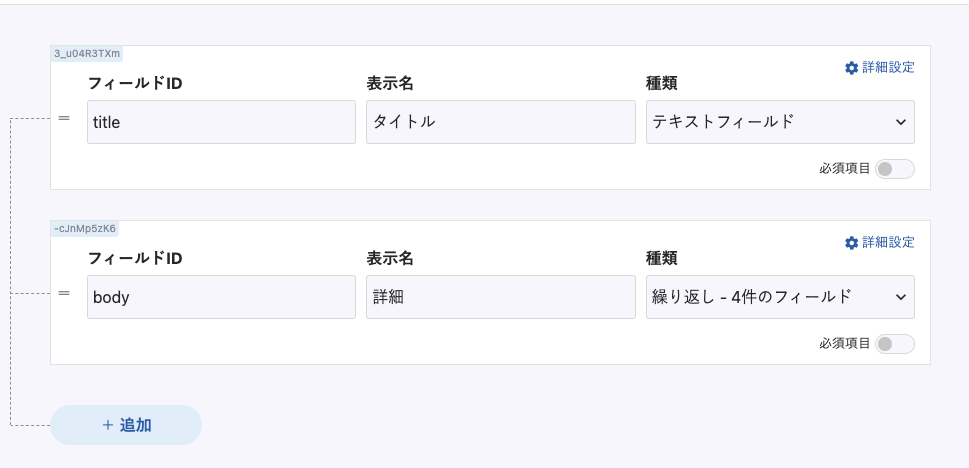969x468 pixels.
Task: Grab the drag handle beside the body field
Action: pyautogui.click(x=64, y=293)
